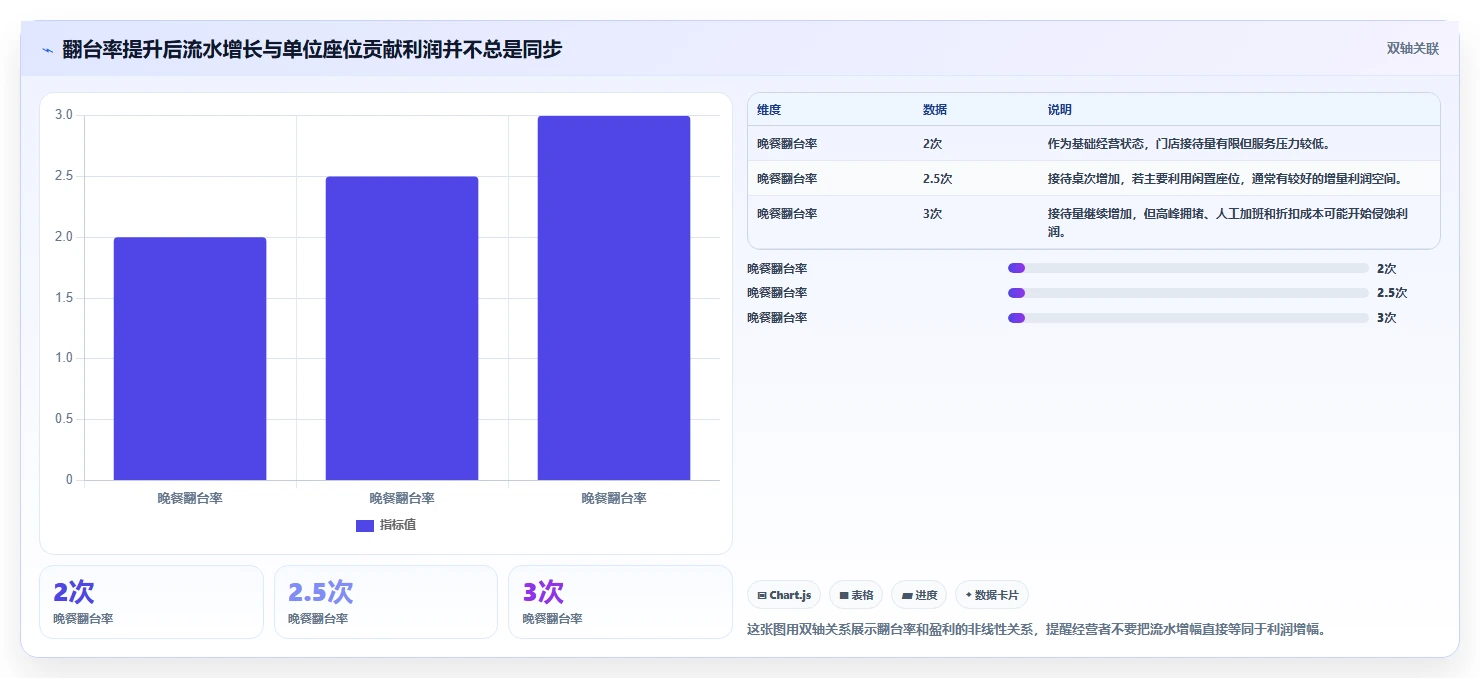The height and width of the screenshot is (678, 1480).
Task: Click the progress bar valued 3次
Action: [1188, 318]
